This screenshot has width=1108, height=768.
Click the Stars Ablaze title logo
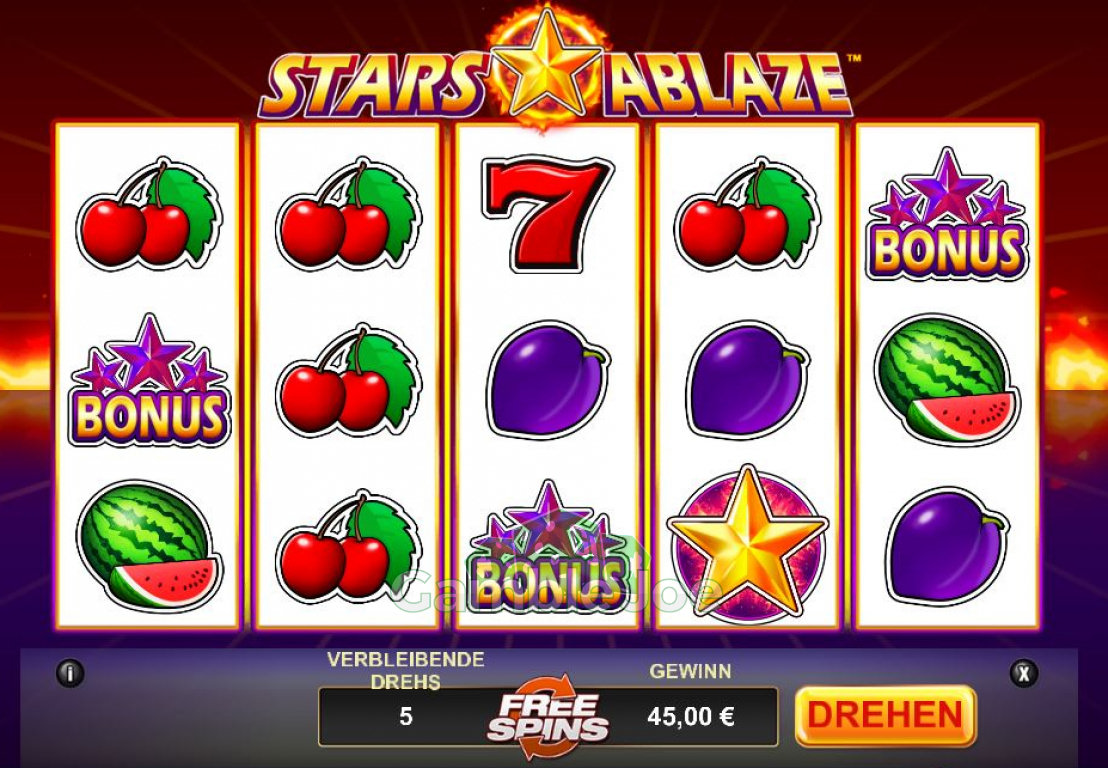click(x=555, y=71)
